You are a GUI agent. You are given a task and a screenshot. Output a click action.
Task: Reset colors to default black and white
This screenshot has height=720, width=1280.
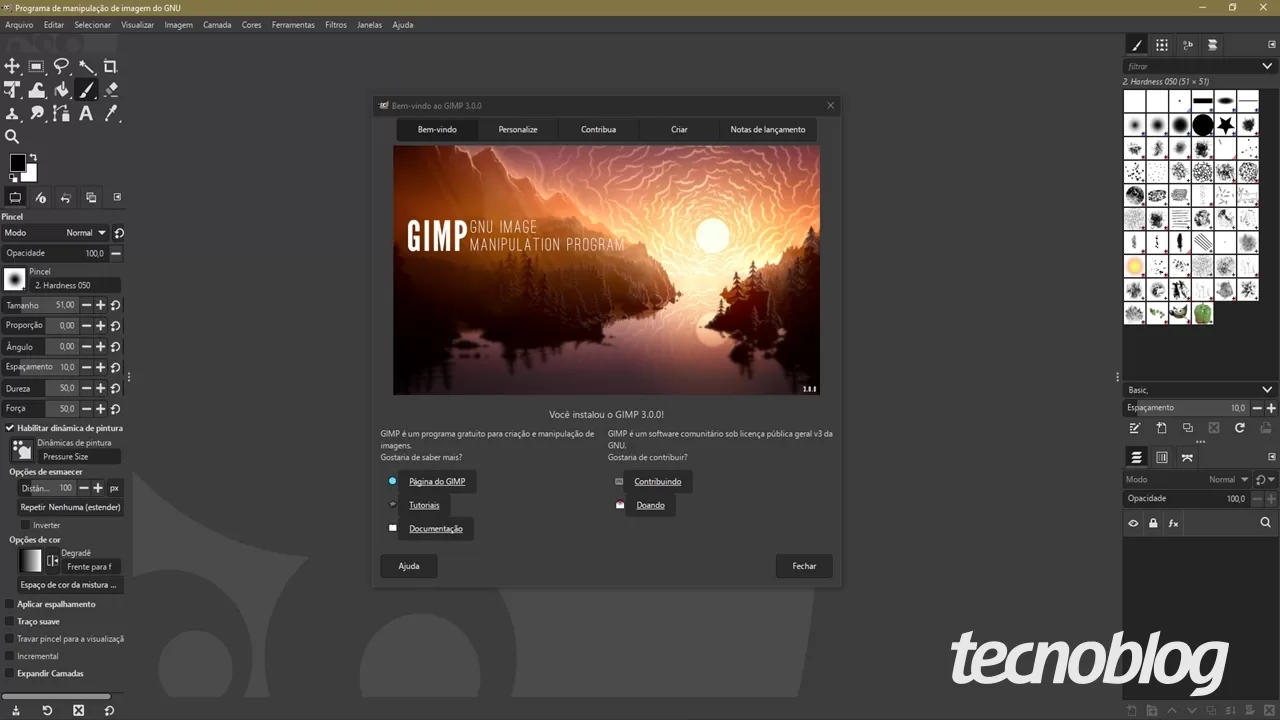(x=13, y=178)
